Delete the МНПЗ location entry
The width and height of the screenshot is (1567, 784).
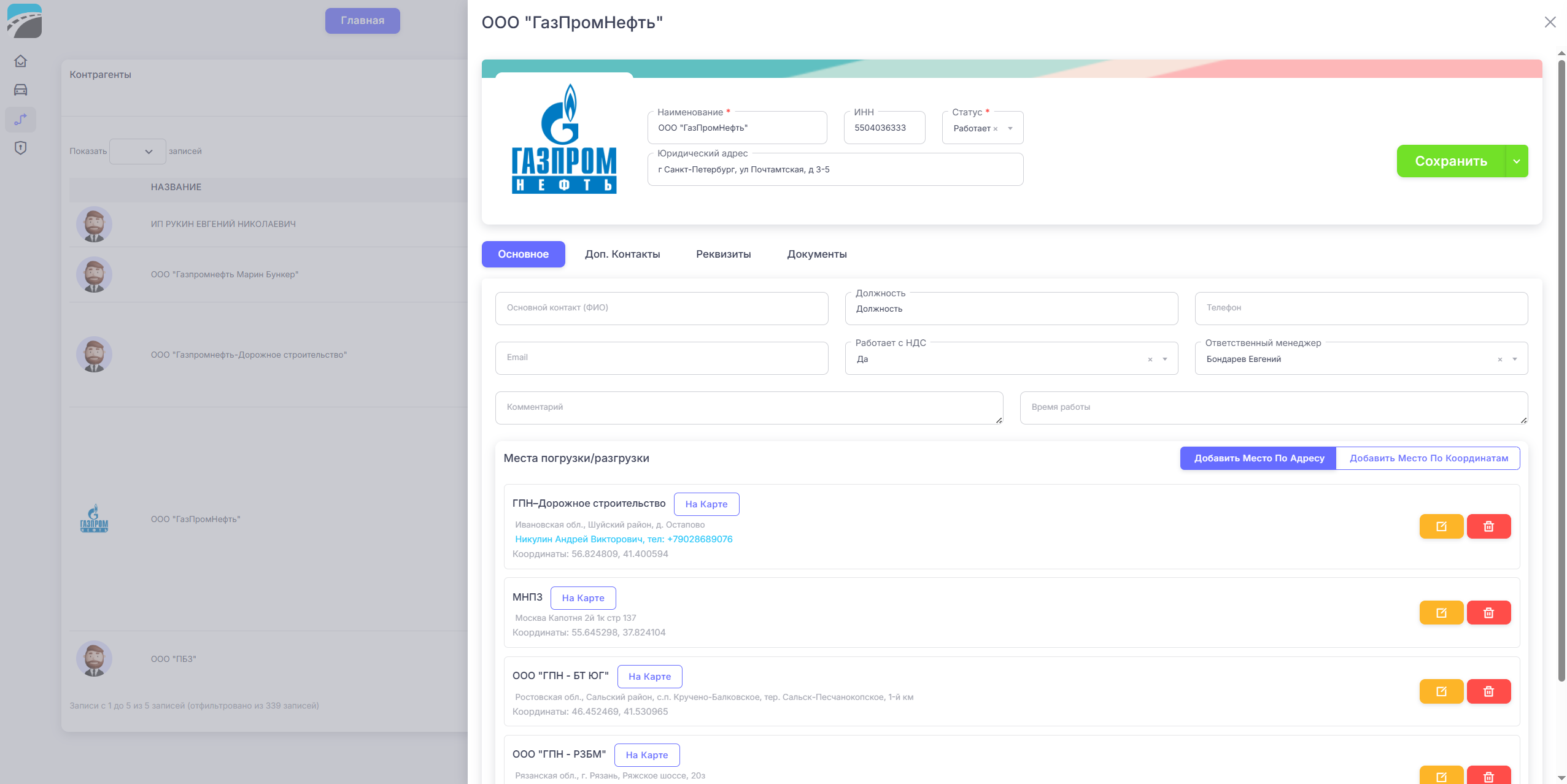(1488, 613)
